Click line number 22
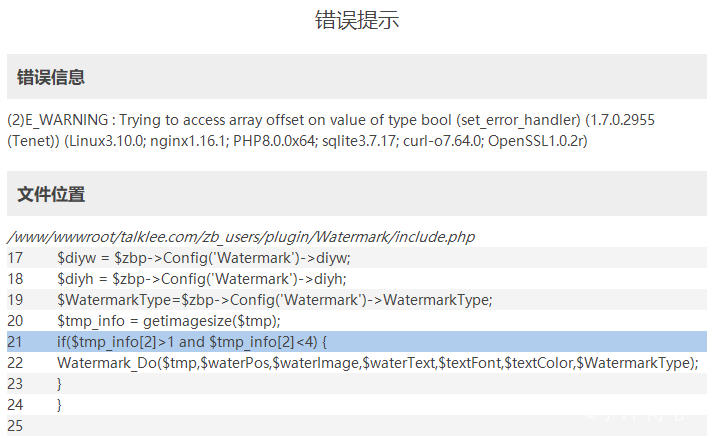 [x=15, y=363]
